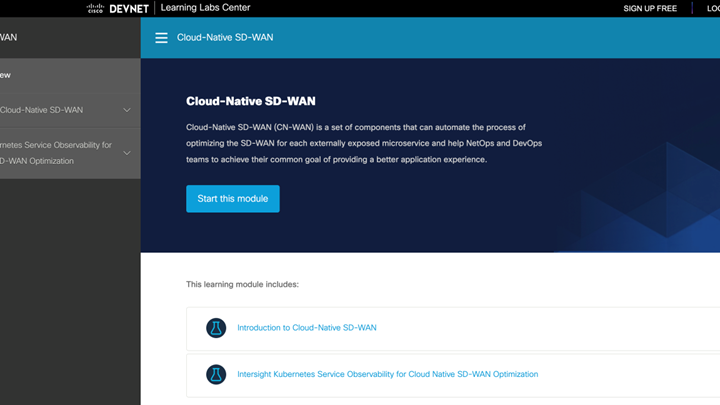Viewport: 720px width, 405px height.
Task: Expand the Service Observability sidebar chevron
Action: pos(127,153)
